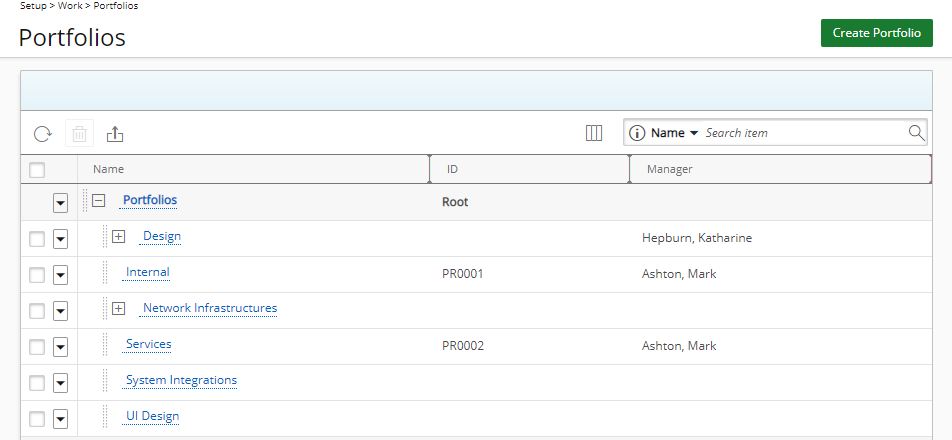Click the drag handle of Internal row
Viewport: 952px width, 440px height.
coord(105,272)
